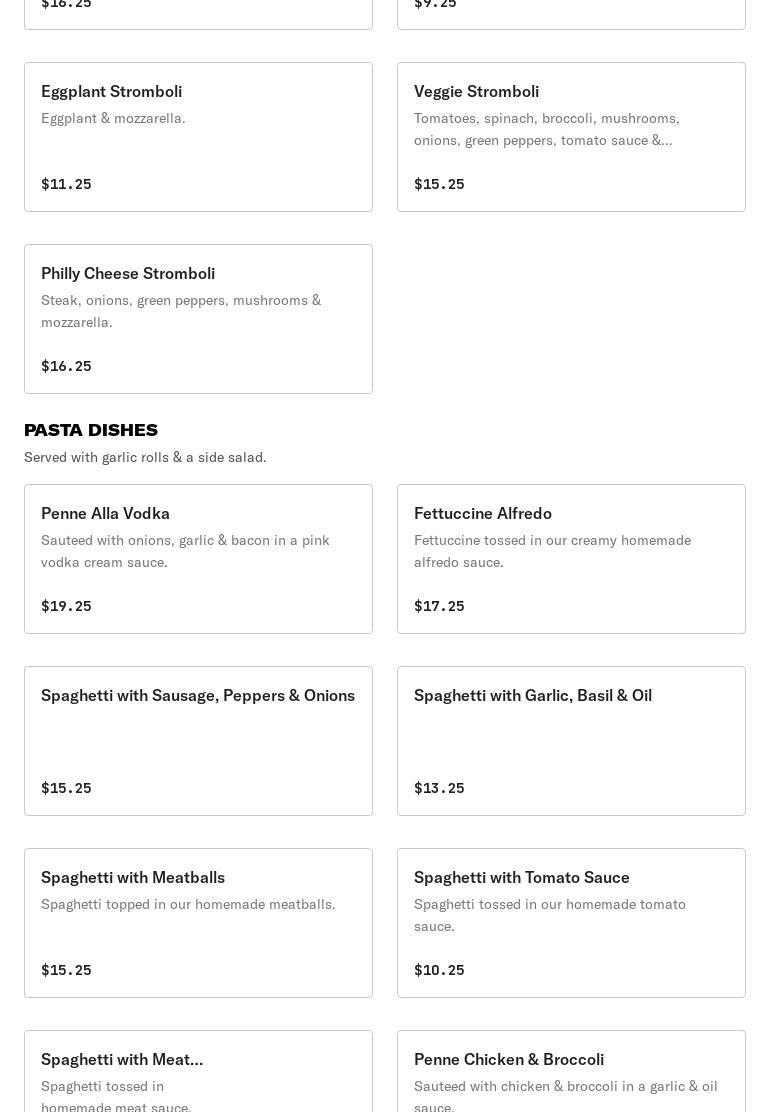The width and height of the screenshot is (770, 1112).
Task: Select the Spaghetti with Tomato Sauce card
Action: pyautogui.click(x=571, y=923)
